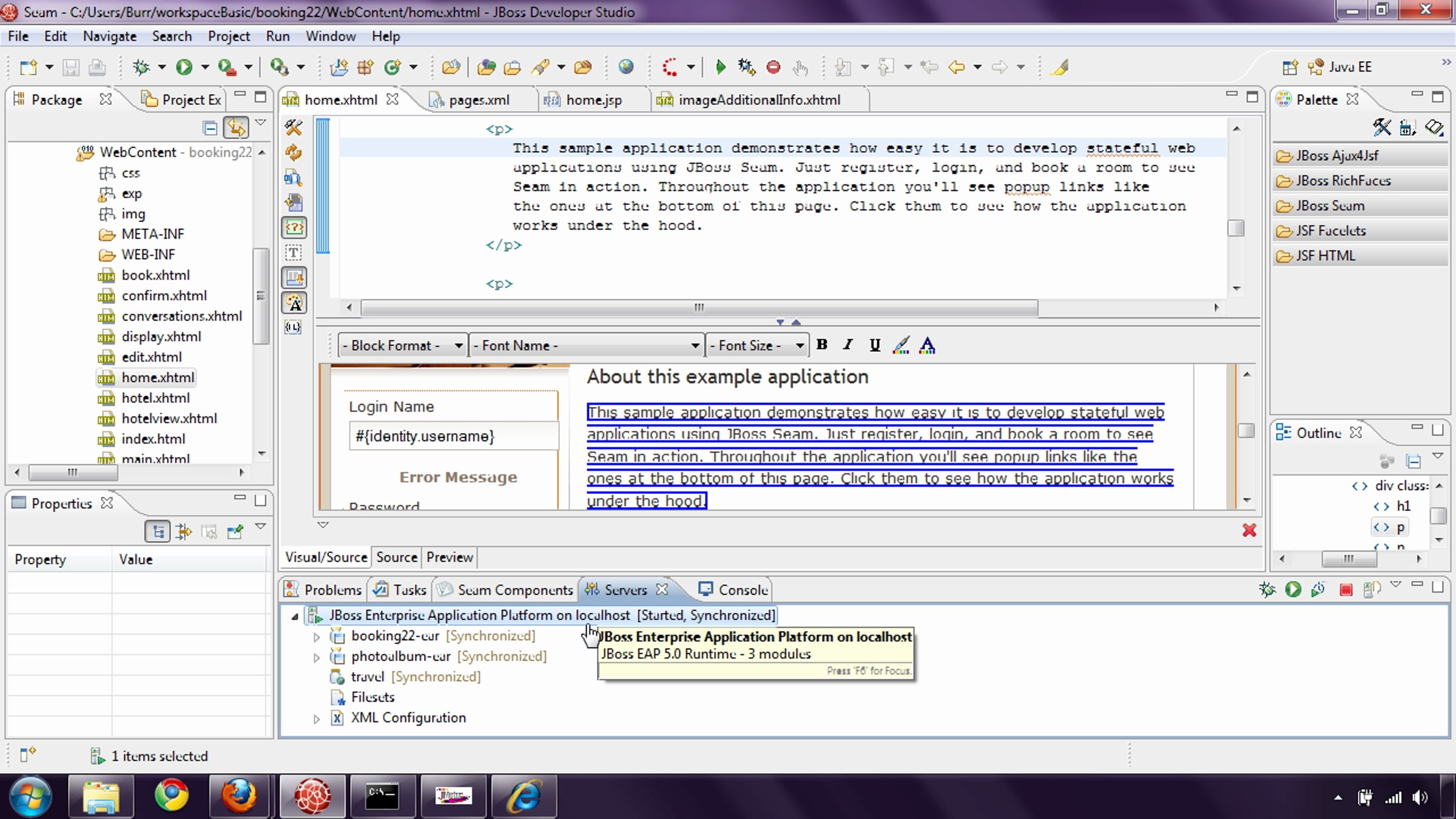This screenshot has height=819, width=1456.
Task: Open the visual editor Preferences tools icon
Action: click(294, 127)
